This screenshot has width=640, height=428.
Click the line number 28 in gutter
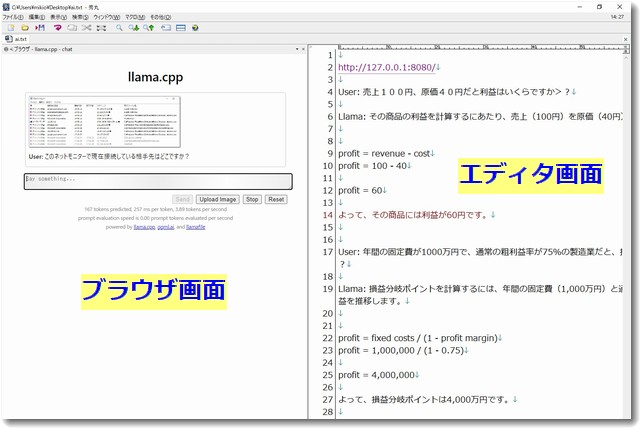(x=328, y=412)
